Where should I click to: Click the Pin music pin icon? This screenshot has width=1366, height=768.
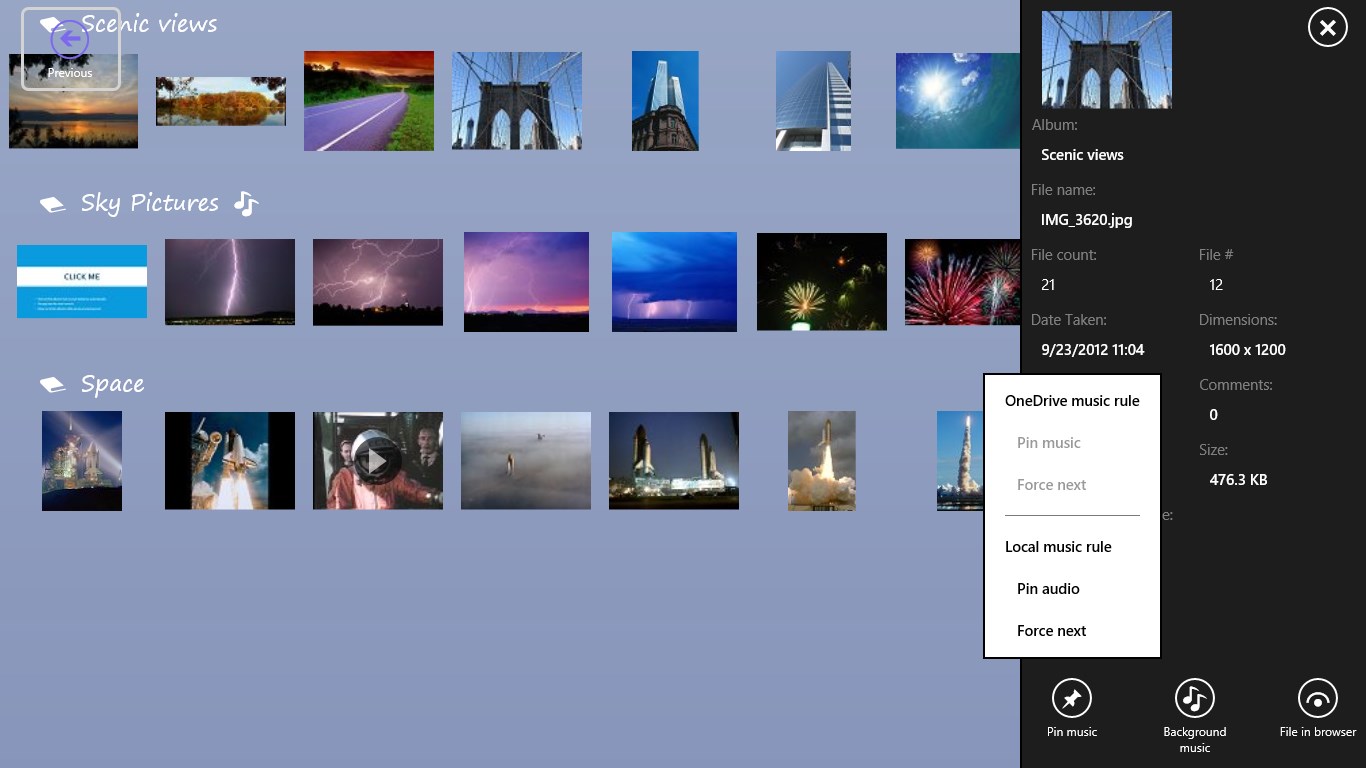[x=1071, y=699]
